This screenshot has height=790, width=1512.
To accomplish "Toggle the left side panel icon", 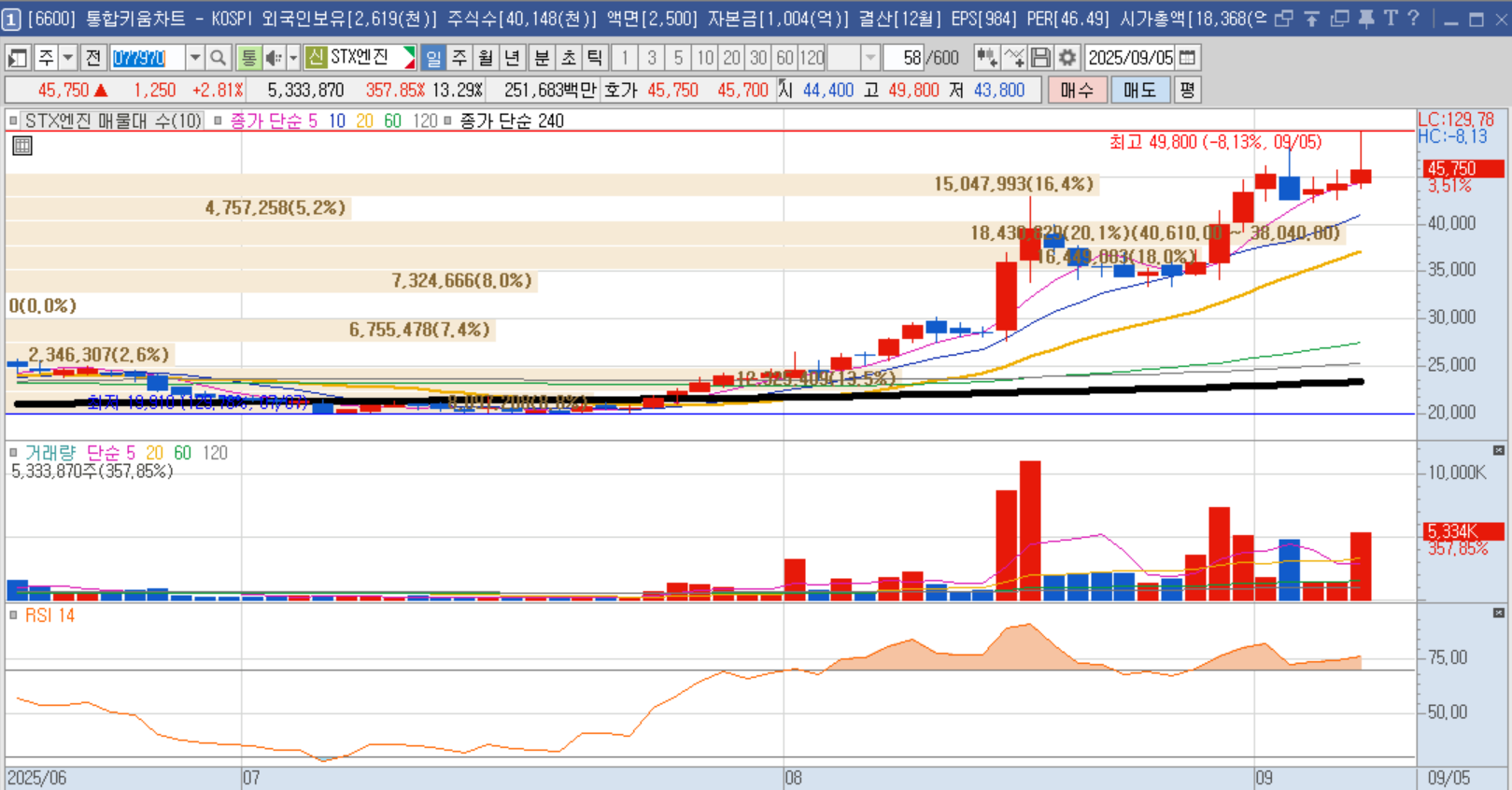I will [18, 58].
